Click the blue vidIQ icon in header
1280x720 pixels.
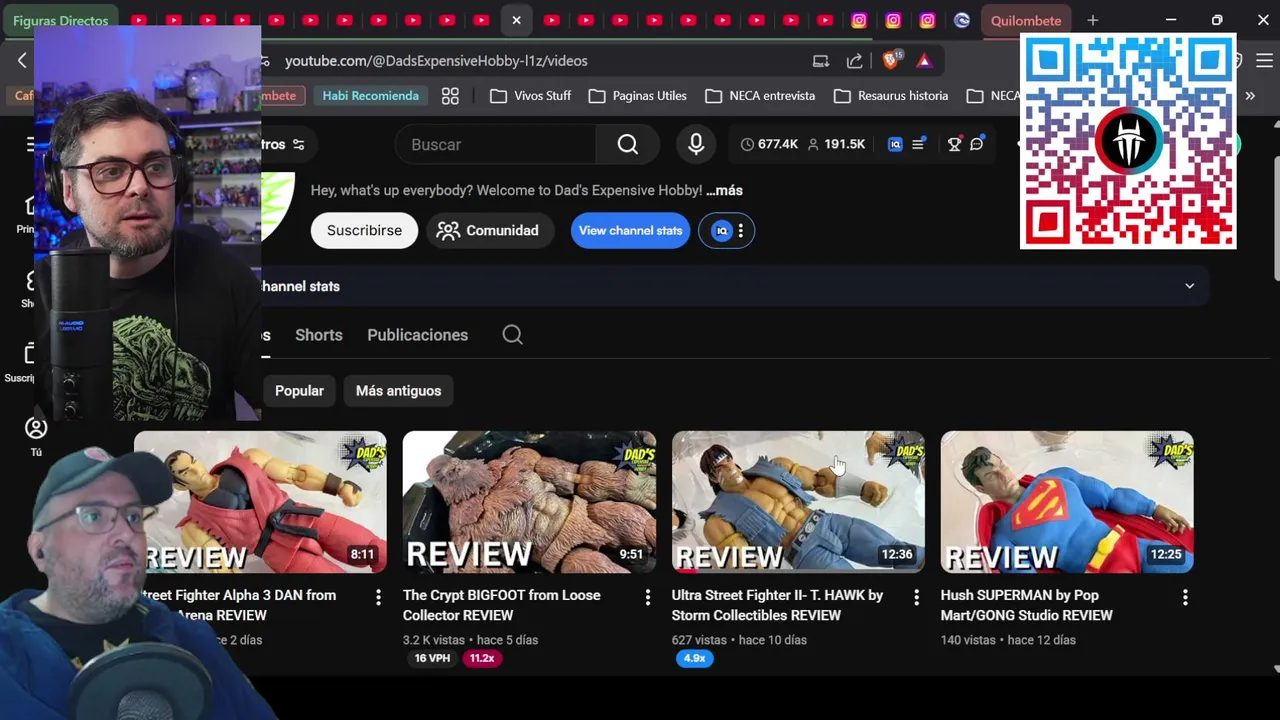coord(895,145)
